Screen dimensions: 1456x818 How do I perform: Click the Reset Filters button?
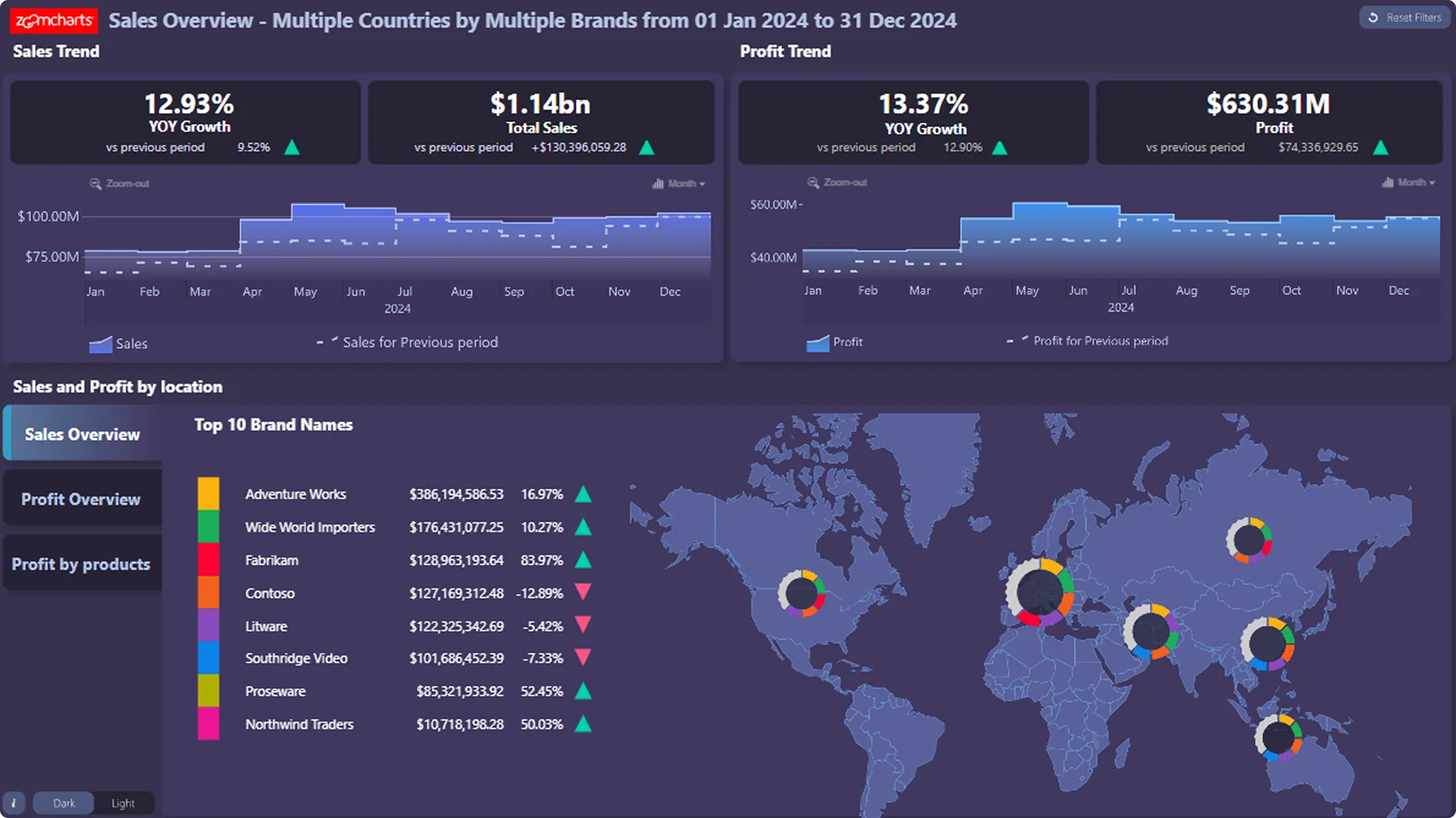coord(1405,18)
